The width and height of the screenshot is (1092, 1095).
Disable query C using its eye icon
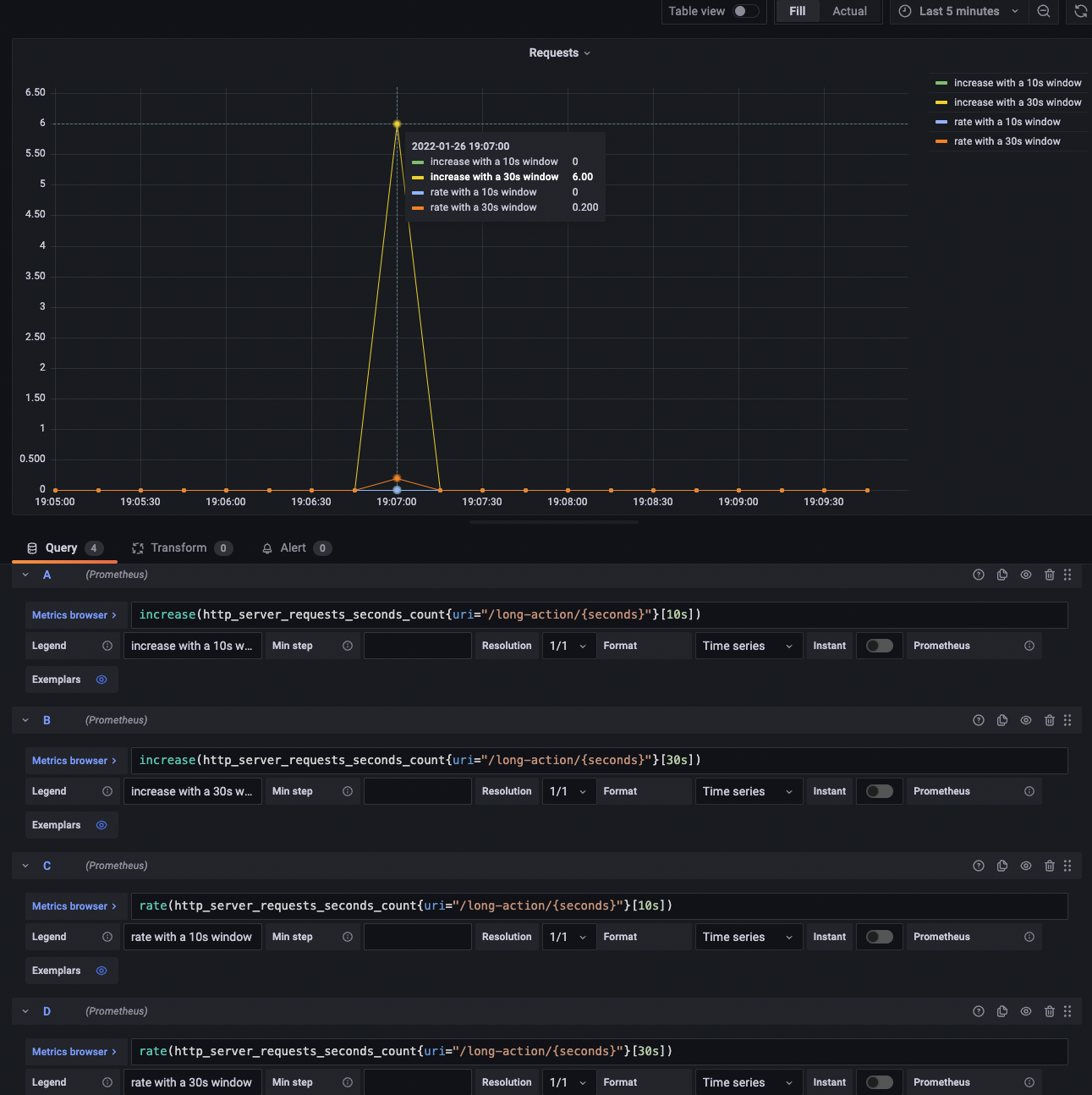pyautogui.click(x=1026, y=866)
